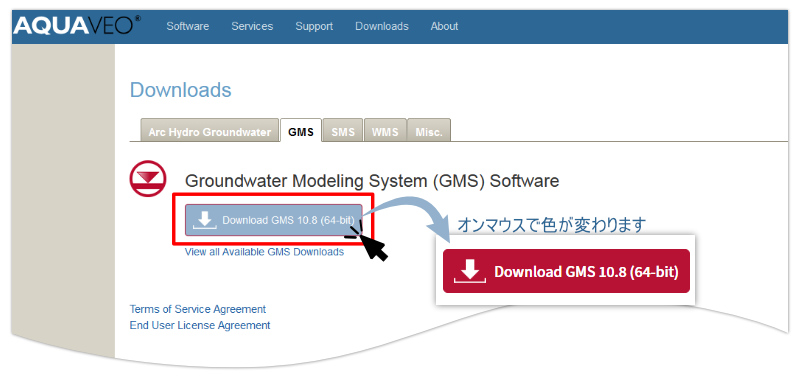
Task: Click the red Download GMS 10.8 (64-bit) button
Action: point(566,271)
